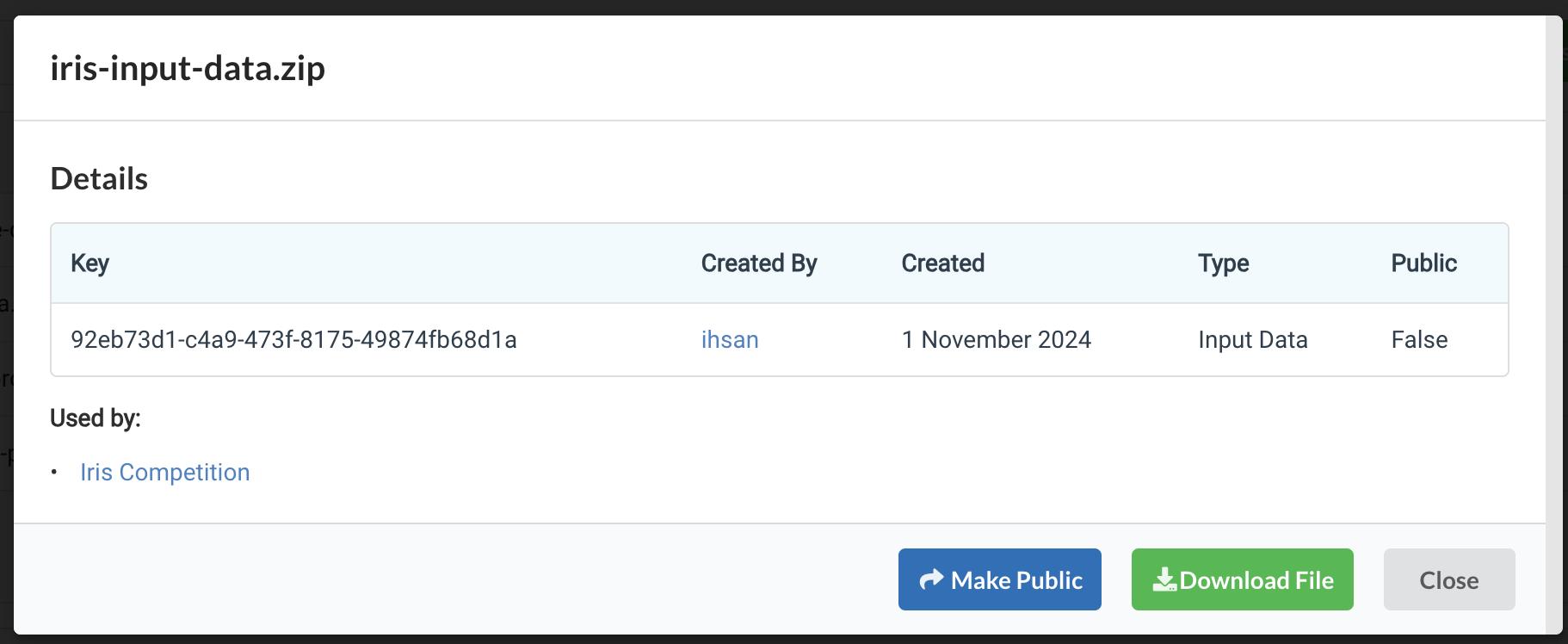Screen dimensions: 1568x644
Task: Click the Input Data type cell
Action: (x=1252, y=340)
